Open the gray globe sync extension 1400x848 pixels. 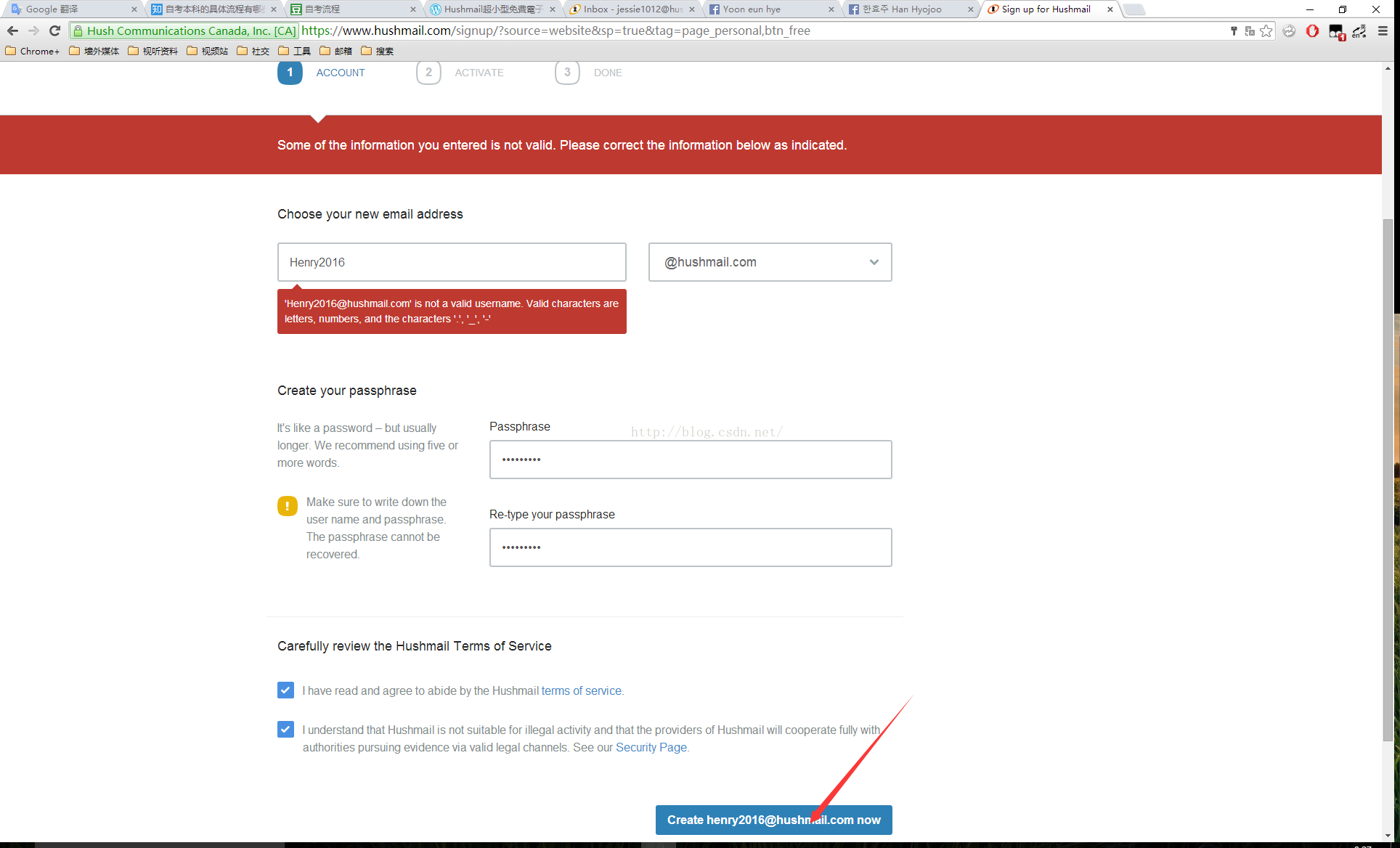tap(1289, 30)
